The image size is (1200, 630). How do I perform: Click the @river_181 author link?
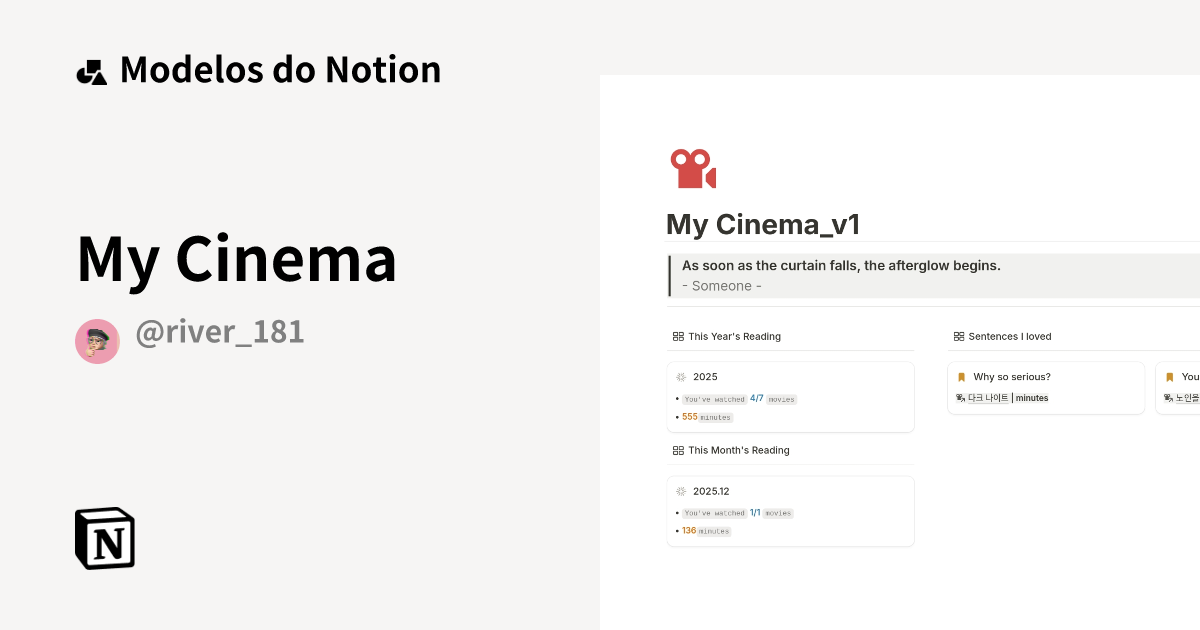(220, 331)
